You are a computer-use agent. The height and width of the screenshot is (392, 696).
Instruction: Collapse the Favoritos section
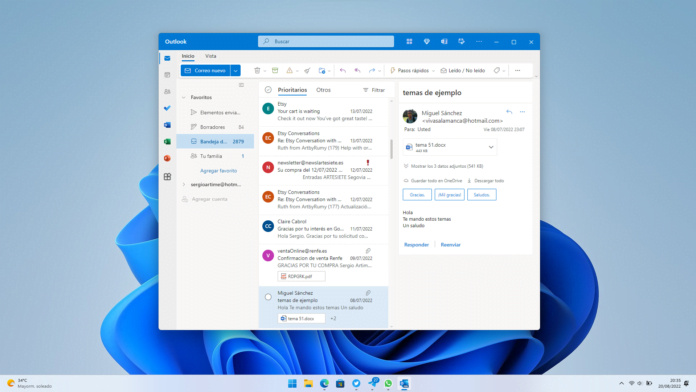(x=184, y=97)
